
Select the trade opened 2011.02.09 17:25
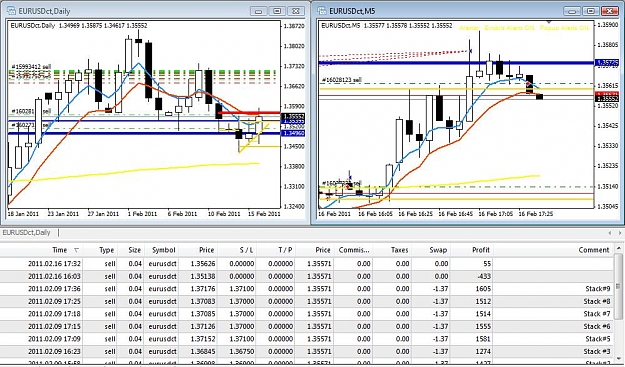point(307,301)
